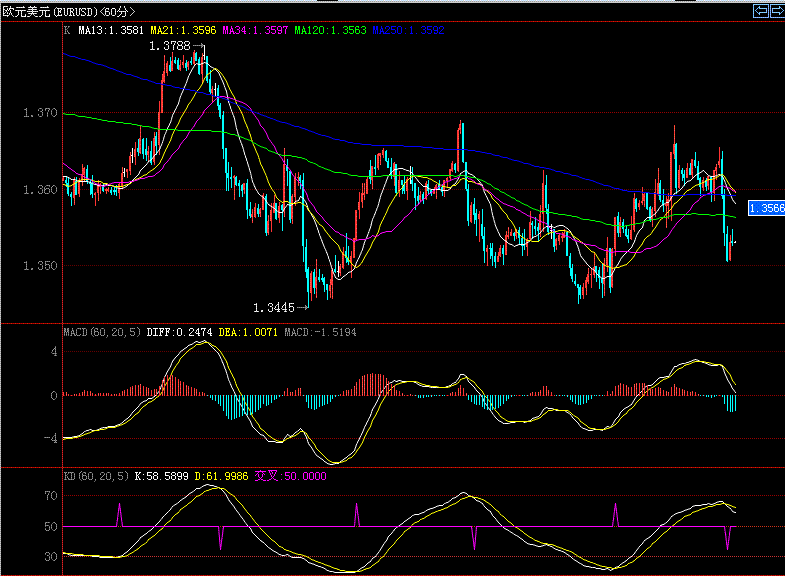This screenshot has height=576, width=790.
Task: Select the MA250:1.3592 indicator label
Action: coord(409,30)
